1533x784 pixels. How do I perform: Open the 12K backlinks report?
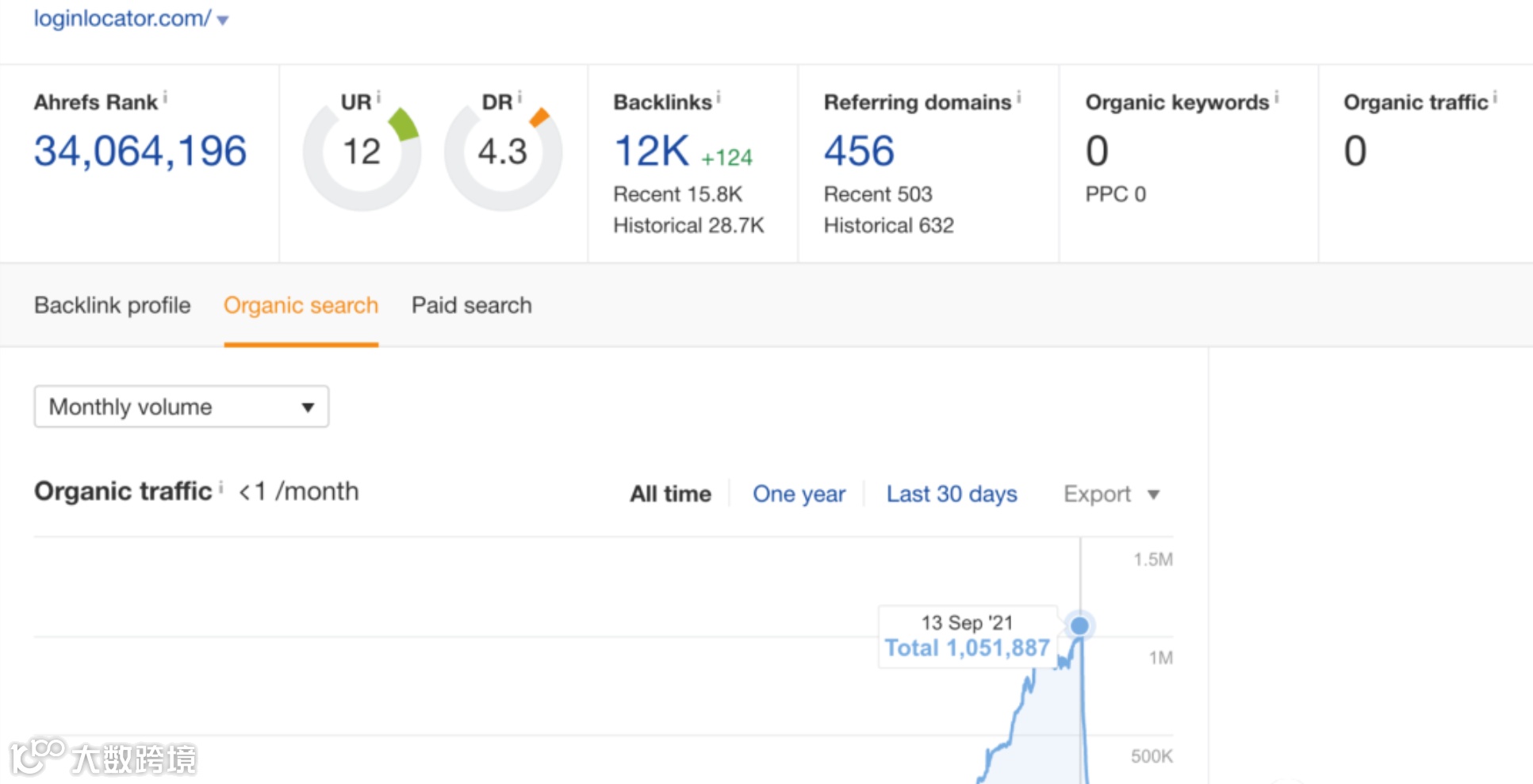click(x=652, y=151)
